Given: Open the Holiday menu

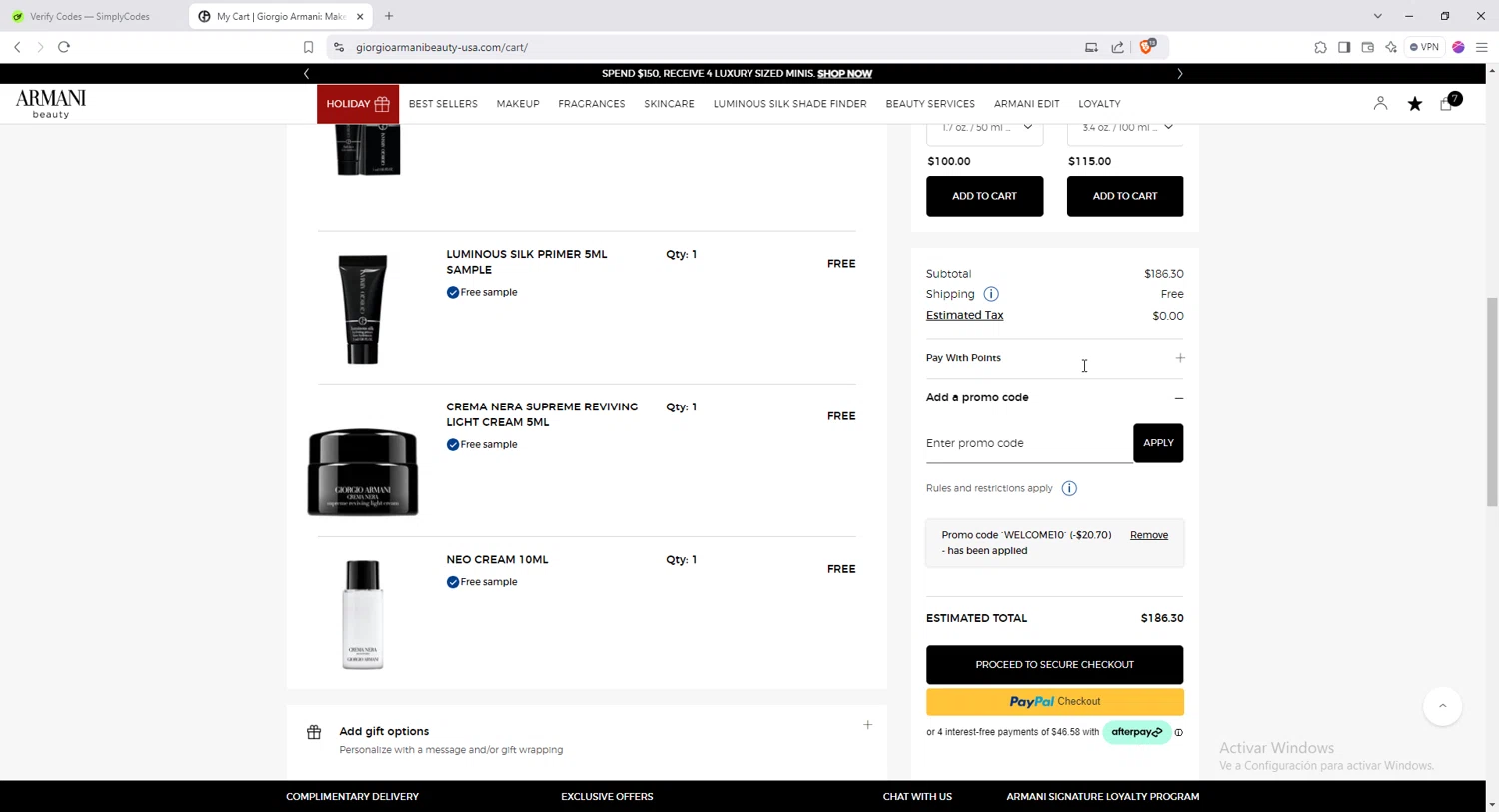Looking at the screenshot, I should pyautogui.click(x=358, y=104).
